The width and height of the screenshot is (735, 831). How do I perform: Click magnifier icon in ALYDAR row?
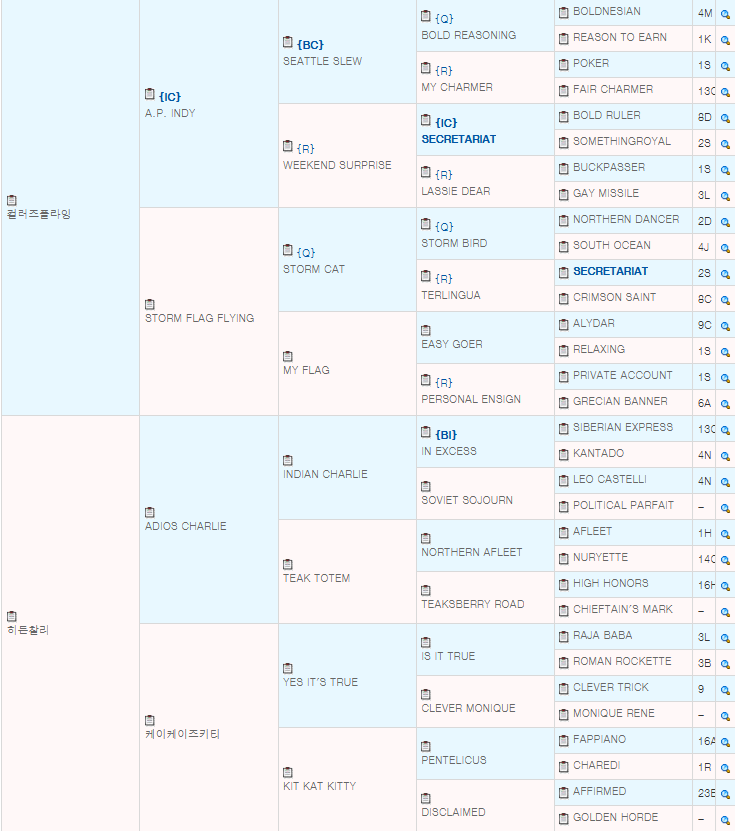pyautogui.click(x=725, y=326)
